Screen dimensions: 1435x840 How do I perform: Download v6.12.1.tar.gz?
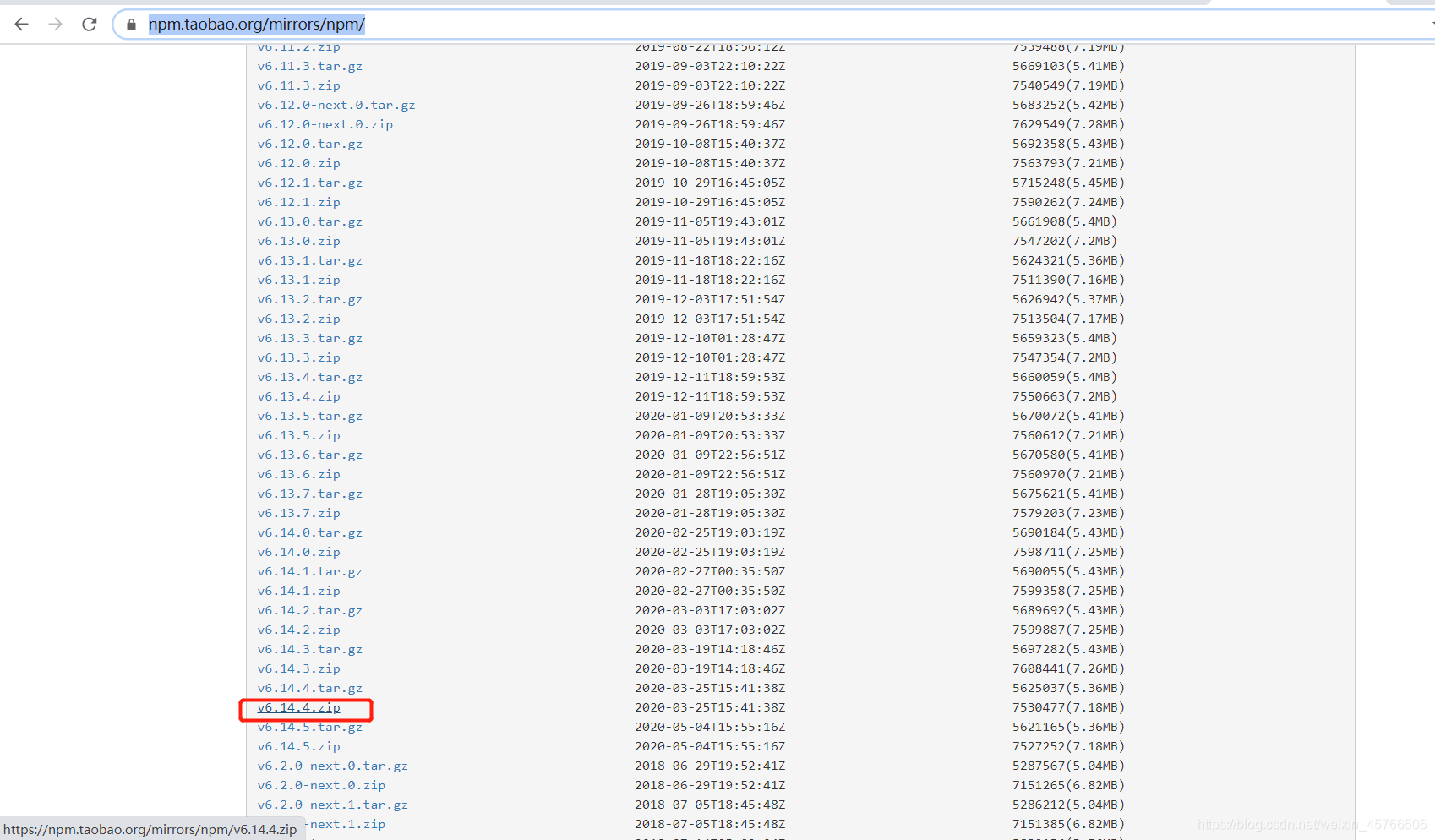[310, 183]
